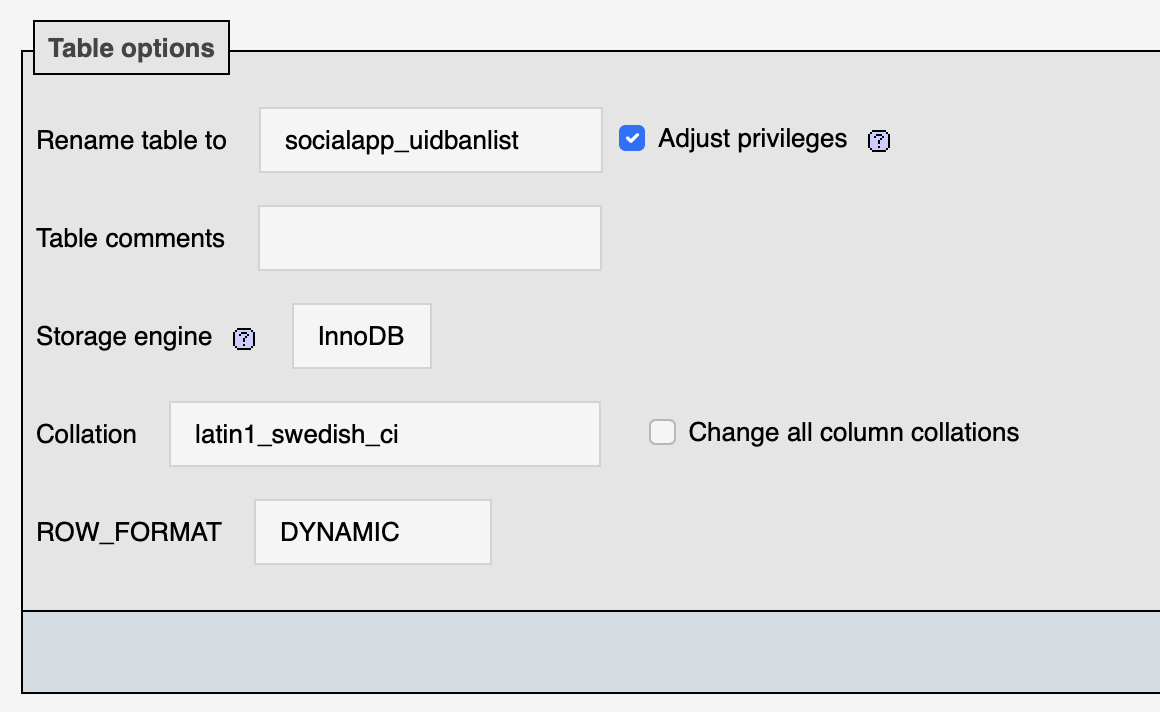Open the ROW_FORMAT dropdown showing DYNAMIC

coord(372,531)
